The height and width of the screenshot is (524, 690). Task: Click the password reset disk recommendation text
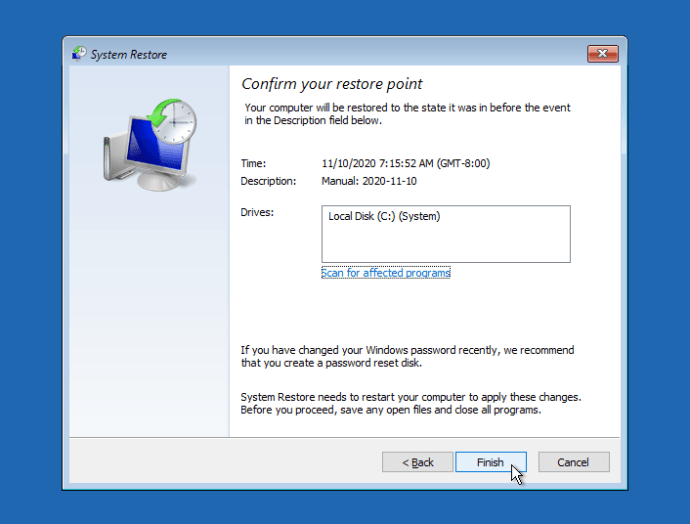pos(407,356)
